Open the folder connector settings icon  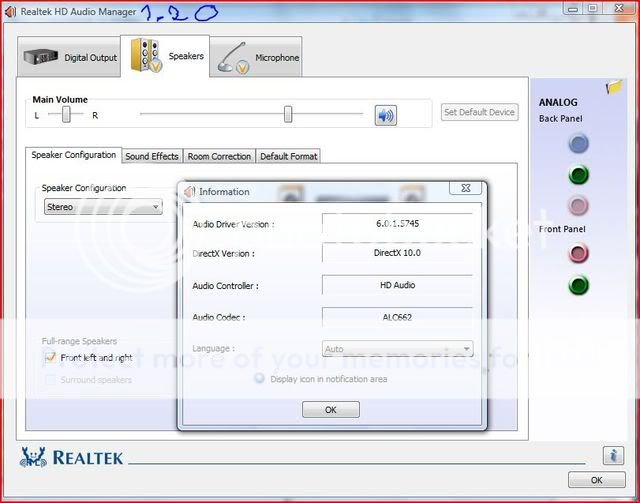point(614,87)
